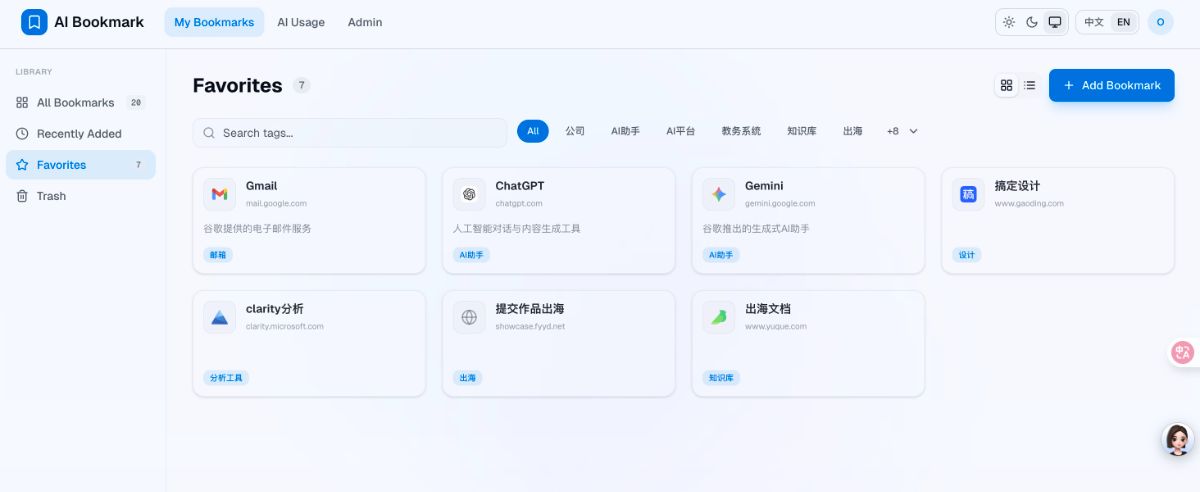Viewport: 1200px width, 492px height.
Task: Click the Gmail envelope icon
Action: coord(219,194)
